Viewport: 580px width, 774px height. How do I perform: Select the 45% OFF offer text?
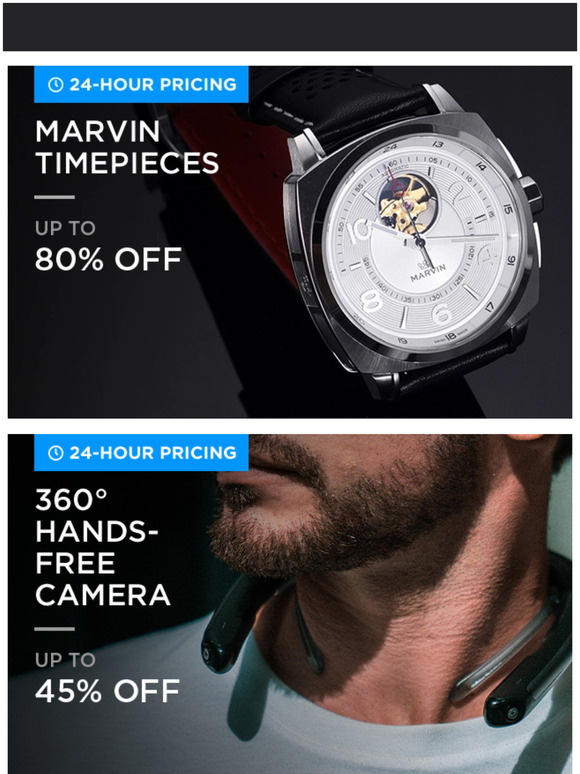tap(108, 691)
